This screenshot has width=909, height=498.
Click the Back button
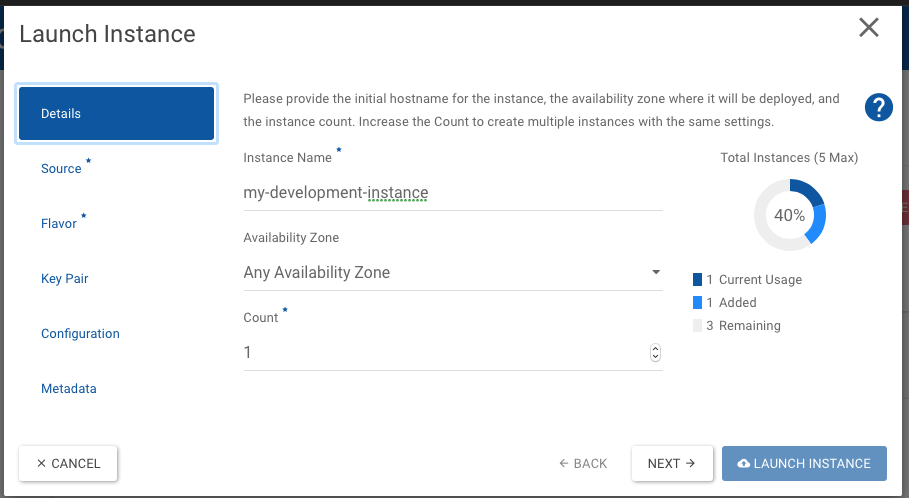coord(583,464)
